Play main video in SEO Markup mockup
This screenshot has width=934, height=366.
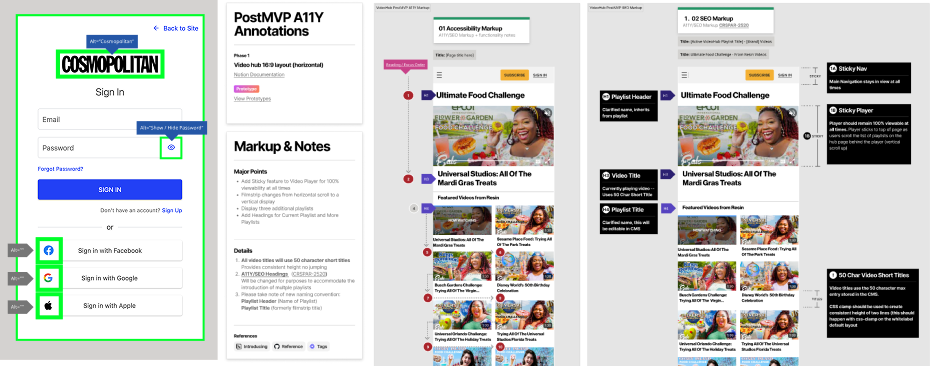738,135
